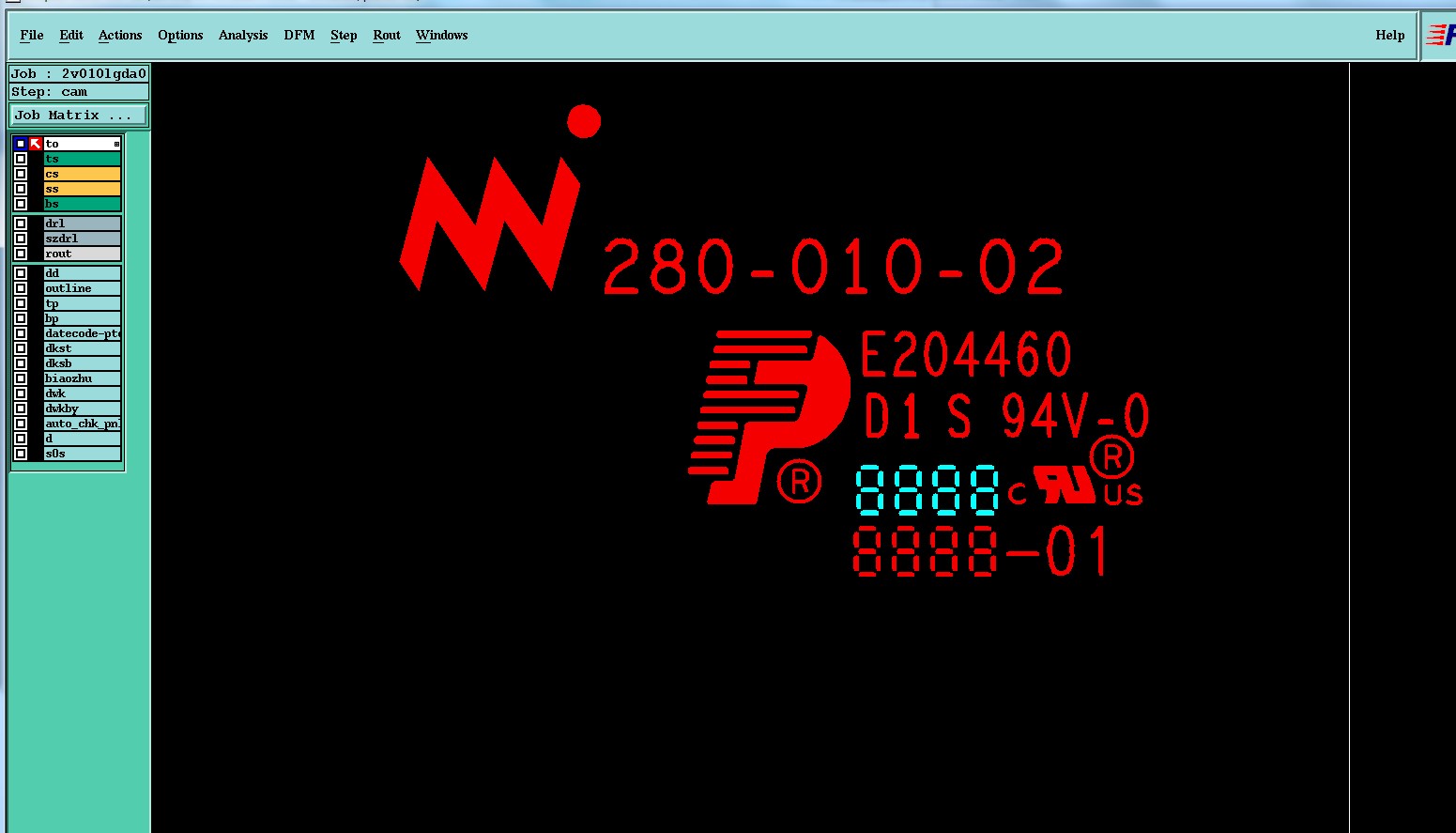This screenshot has width=1456, height=833.
Task: Toggle display checkbox for layer 'bp'
Action: 21,318
